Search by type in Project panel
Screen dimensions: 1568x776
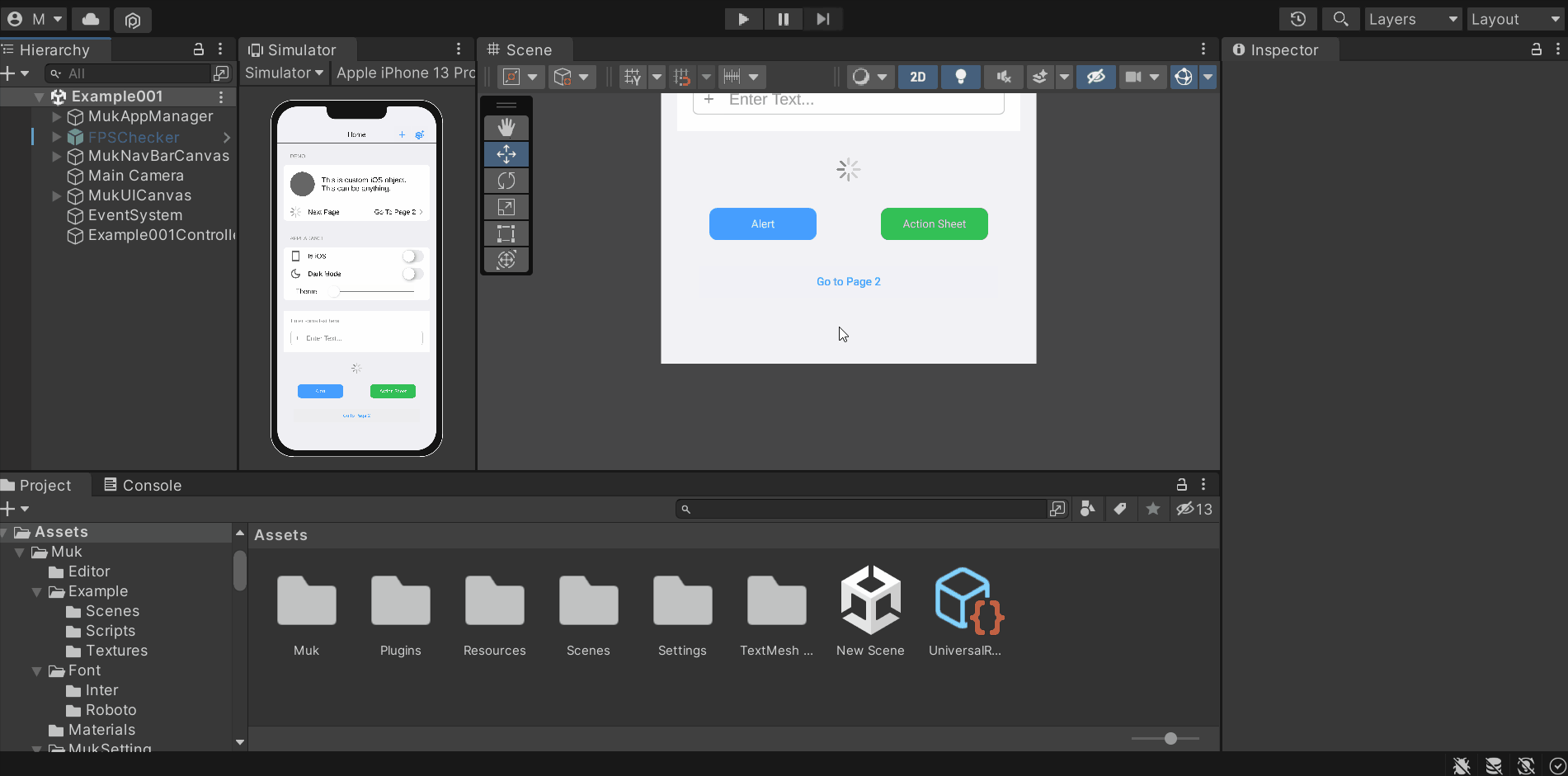pos(1088,509)
